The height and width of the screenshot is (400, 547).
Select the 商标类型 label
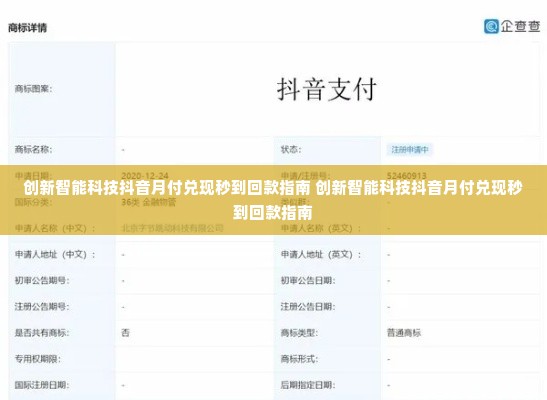tap(299, 333)
